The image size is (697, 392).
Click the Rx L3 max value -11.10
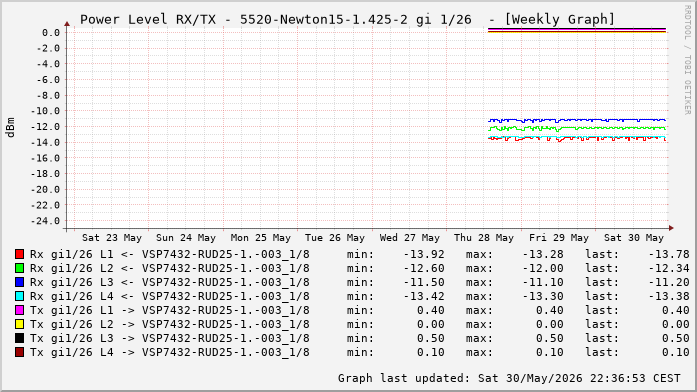[543, 282]
